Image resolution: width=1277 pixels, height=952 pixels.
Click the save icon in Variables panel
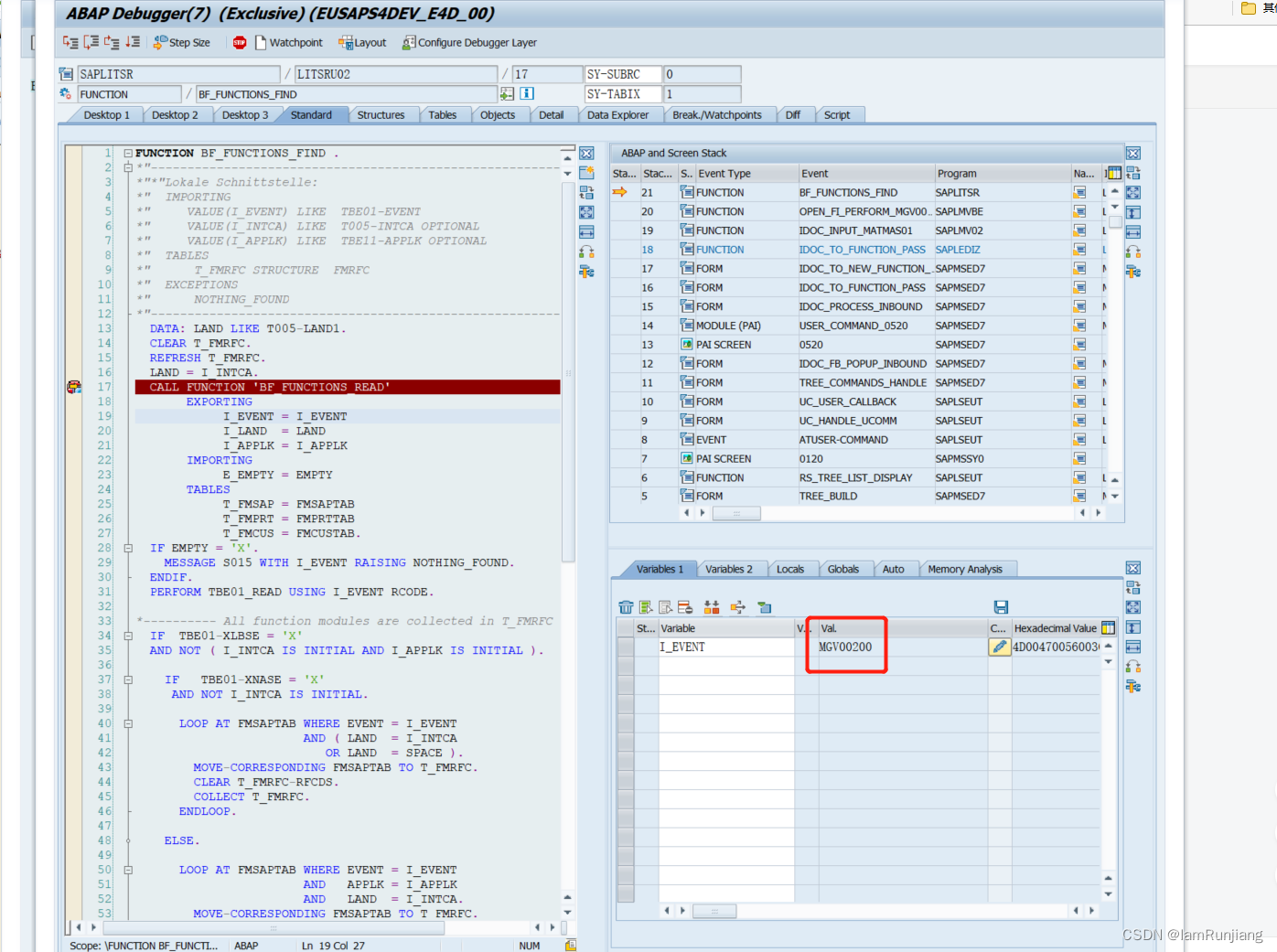1001,606
